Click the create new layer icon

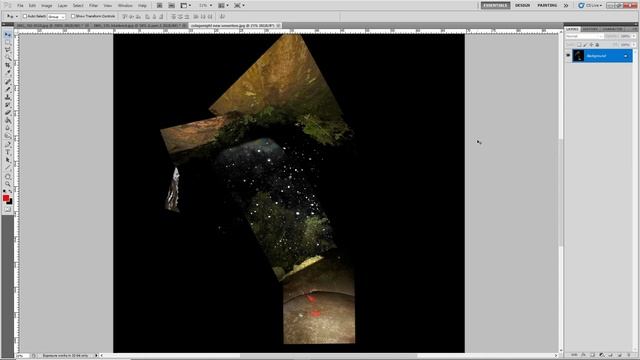tap(620, 355)
